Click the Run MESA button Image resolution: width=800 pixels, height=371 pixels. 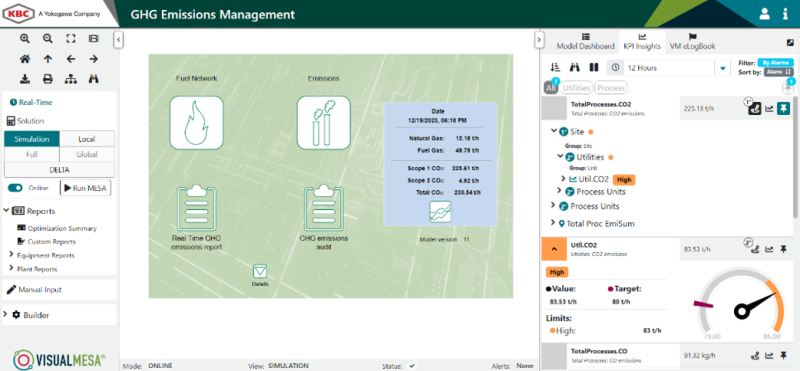[86, 188]
